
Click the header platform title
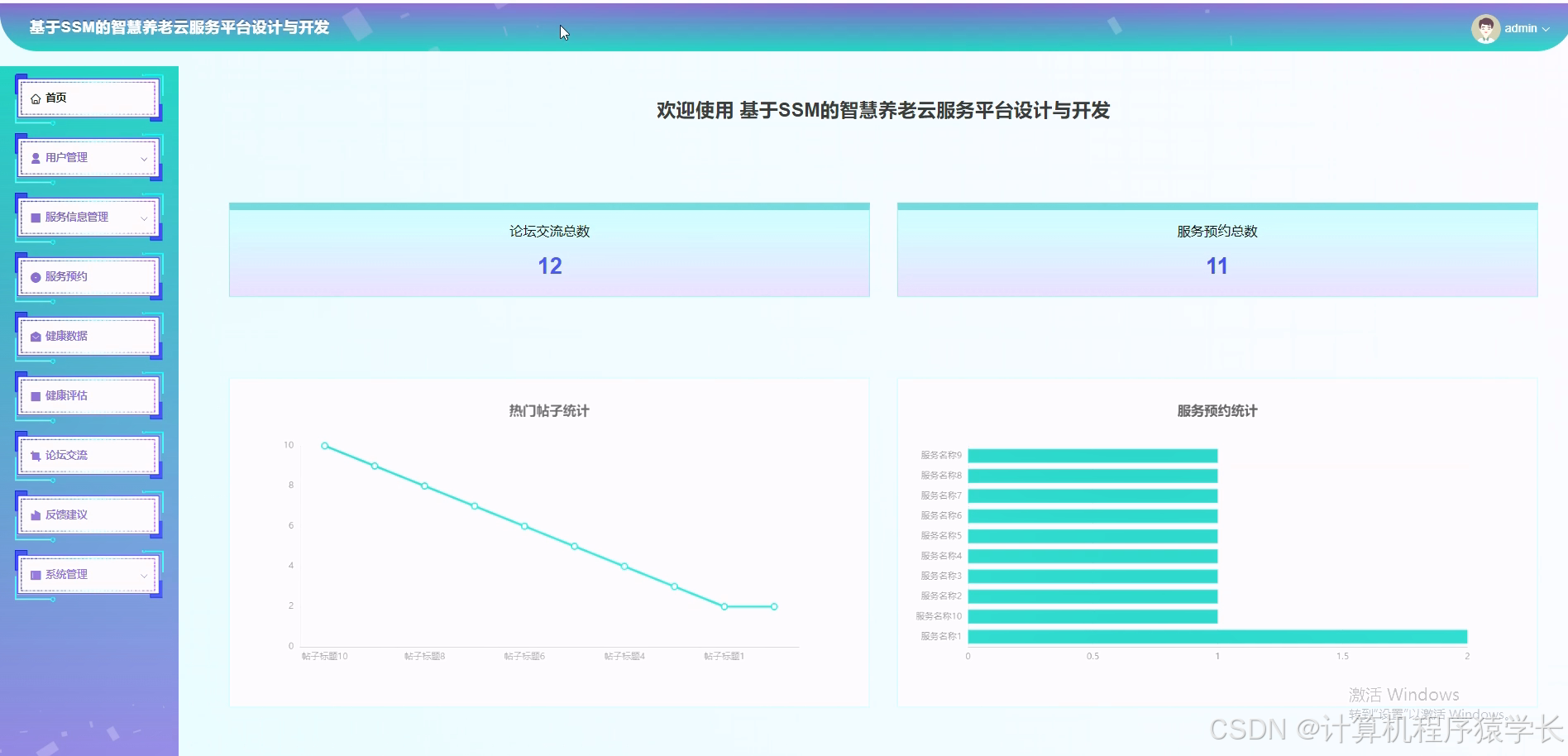click(179, 27)
